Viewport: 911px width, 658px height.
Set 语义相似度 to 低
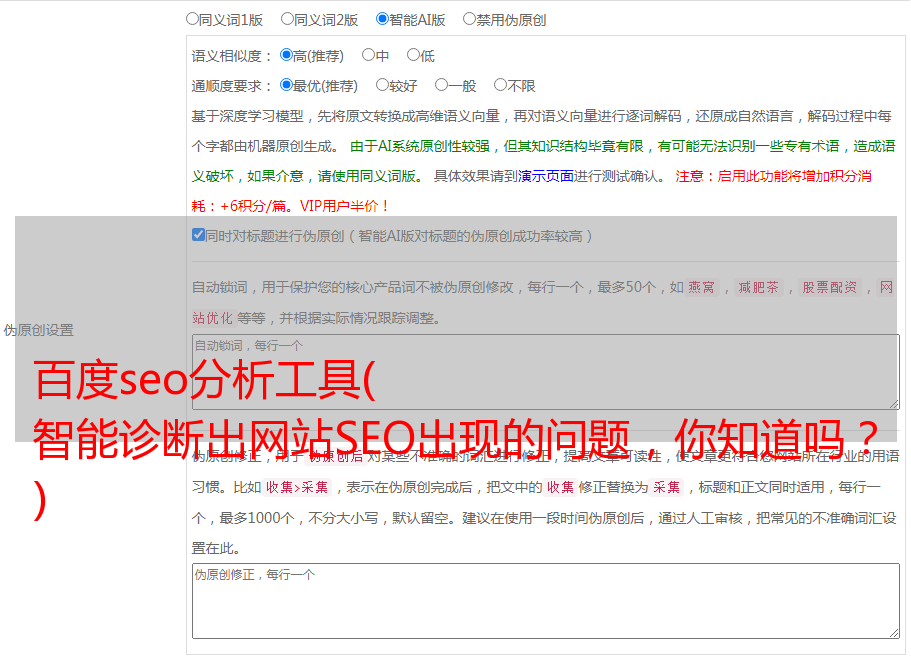click(x=413, y=55)
